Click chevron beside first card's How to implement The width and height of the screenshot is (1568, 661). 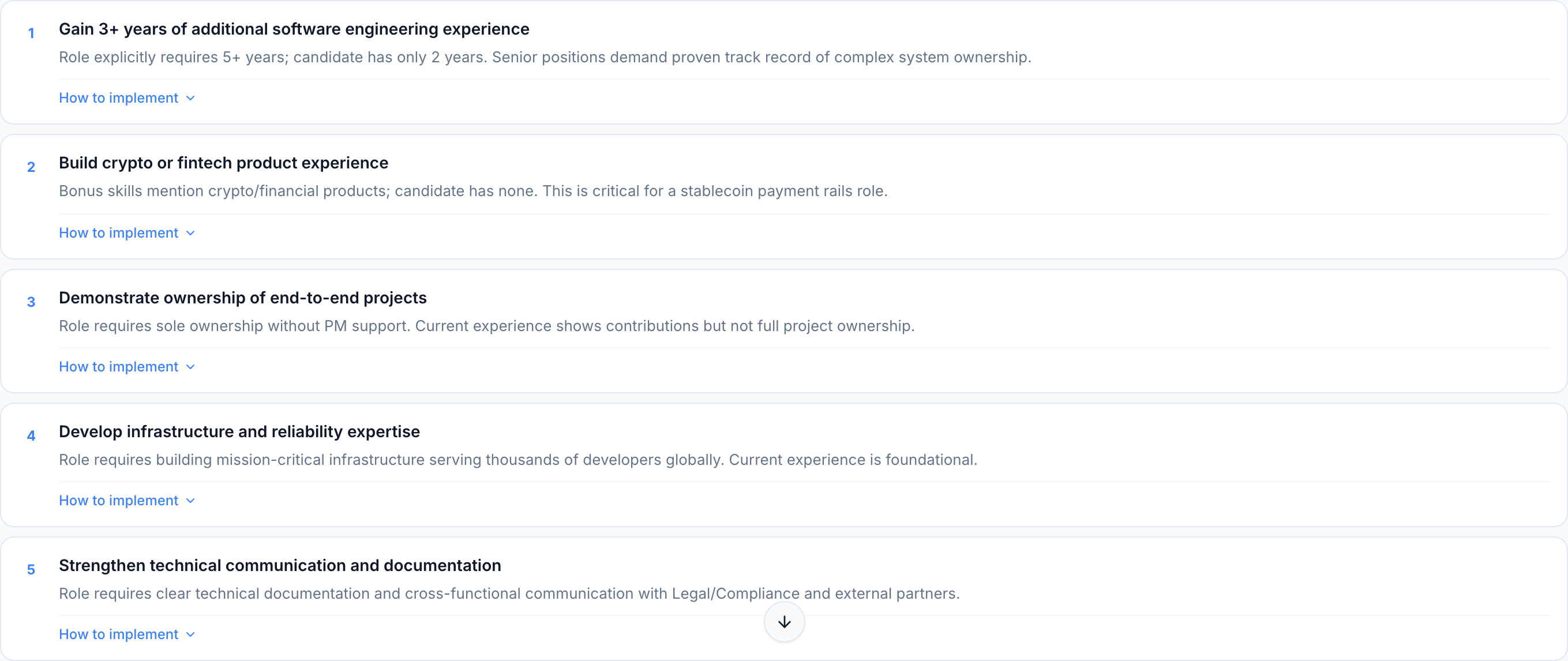(x=190, y=98)
